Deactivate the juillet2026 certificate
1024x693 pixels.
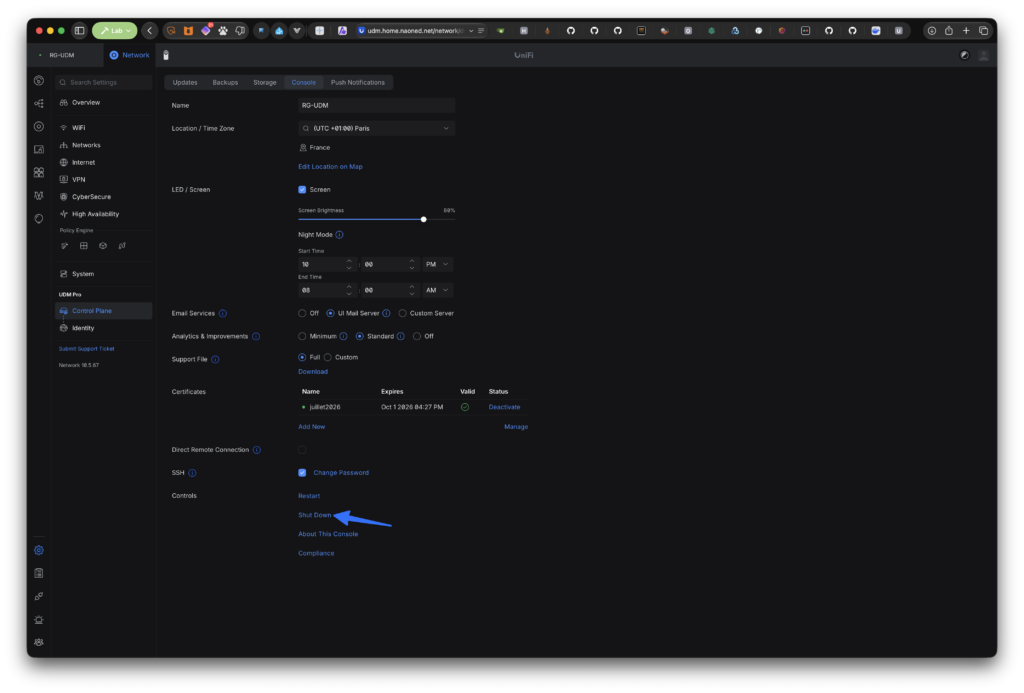click(504, 407)
